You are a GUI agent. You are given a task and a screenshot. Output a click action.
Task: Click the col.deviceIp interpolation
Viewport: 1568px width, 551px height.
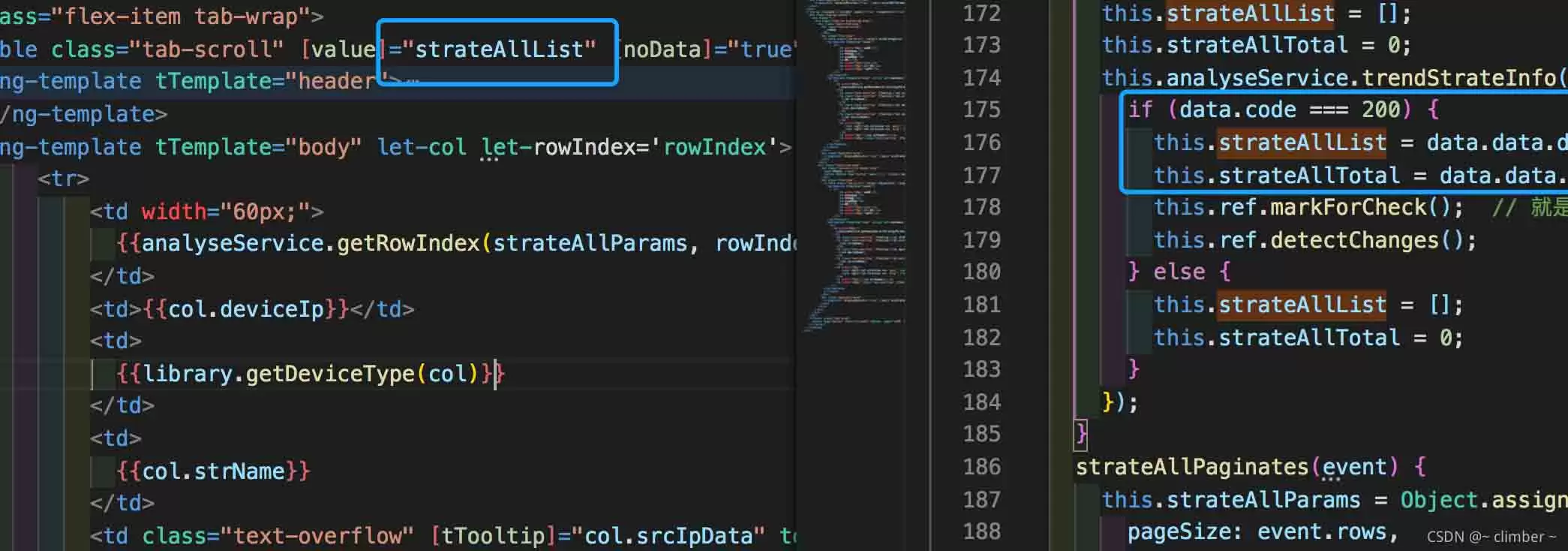[x=246, y=309]
